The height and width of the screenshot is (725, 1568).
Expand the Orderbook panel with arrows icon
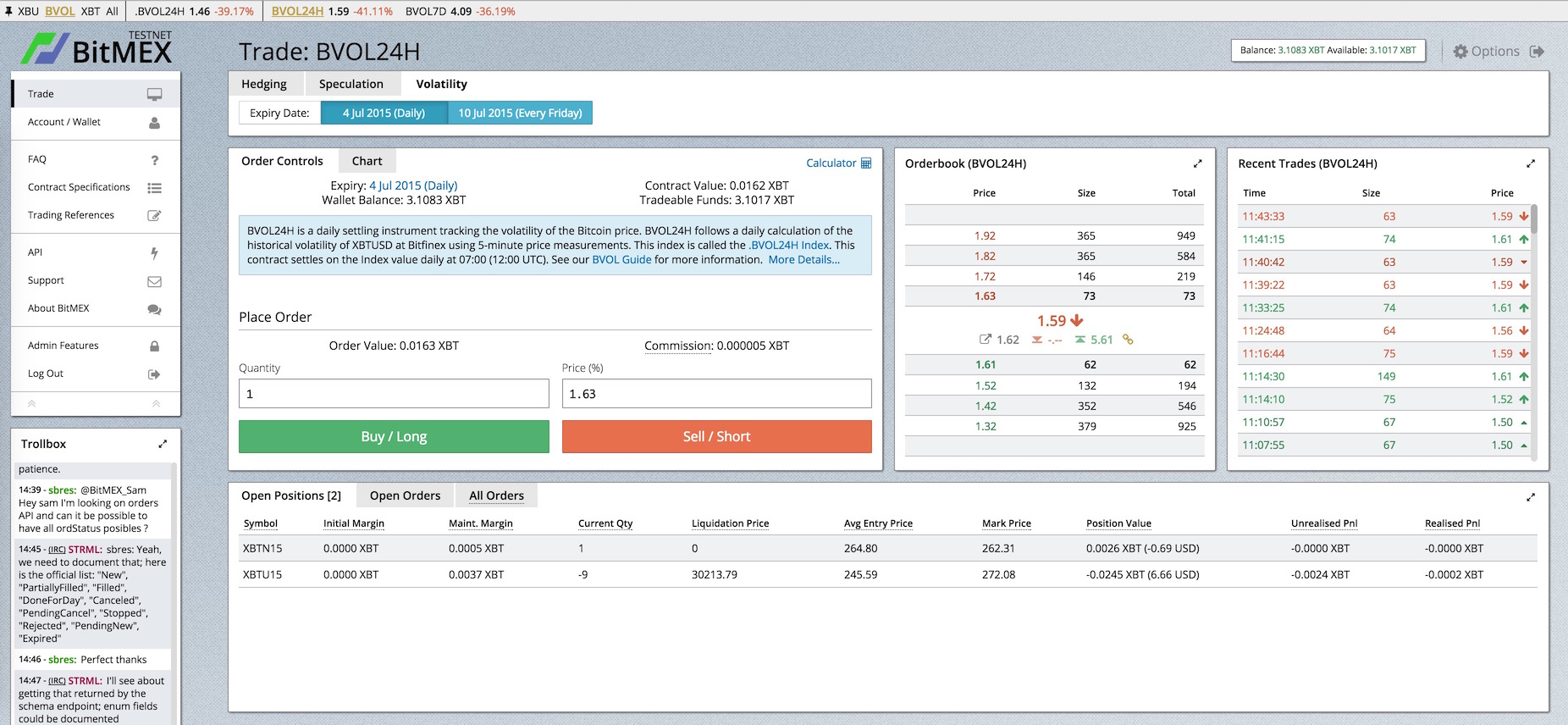1197,163
